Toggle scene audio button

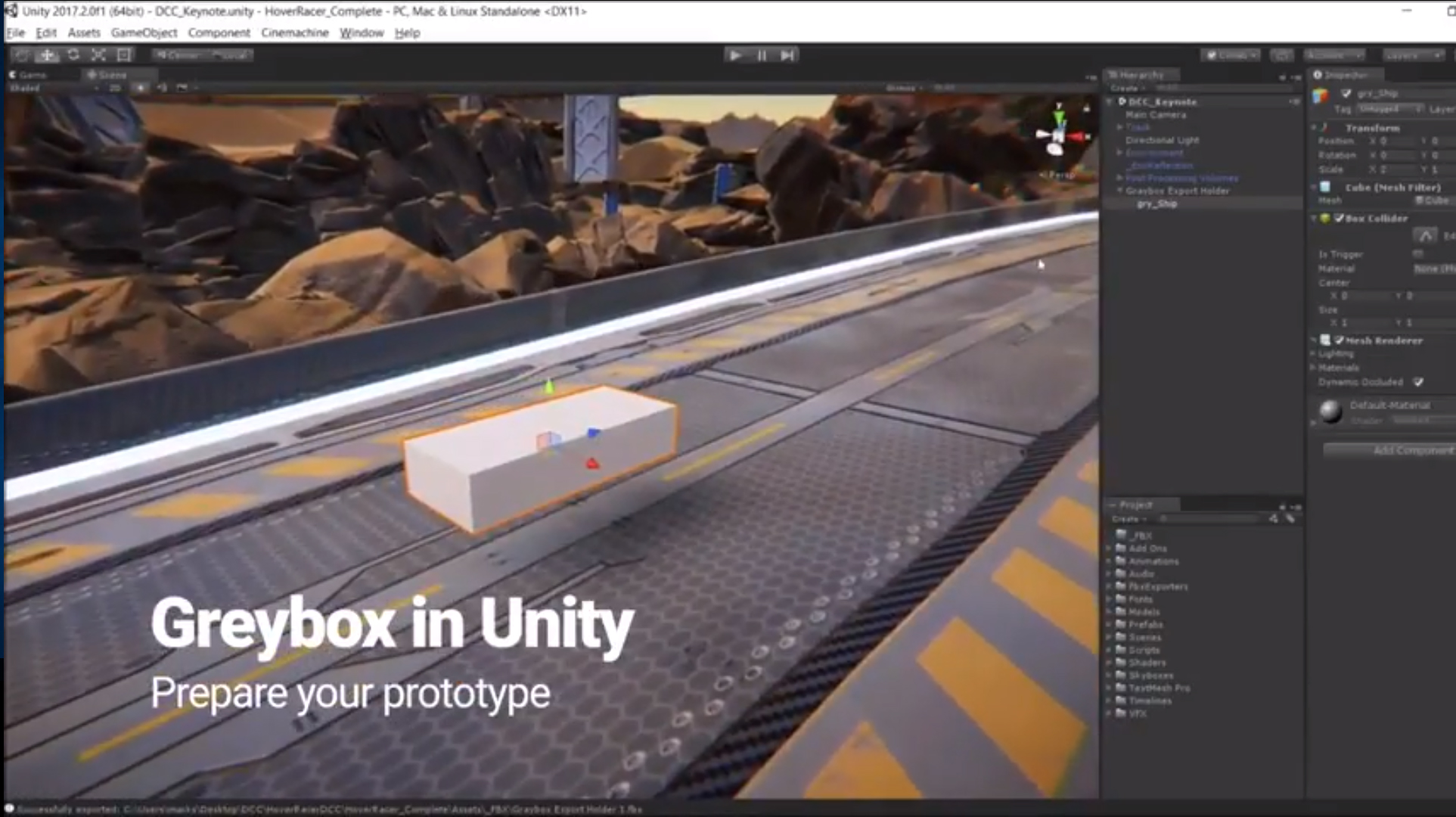(162, 88)
